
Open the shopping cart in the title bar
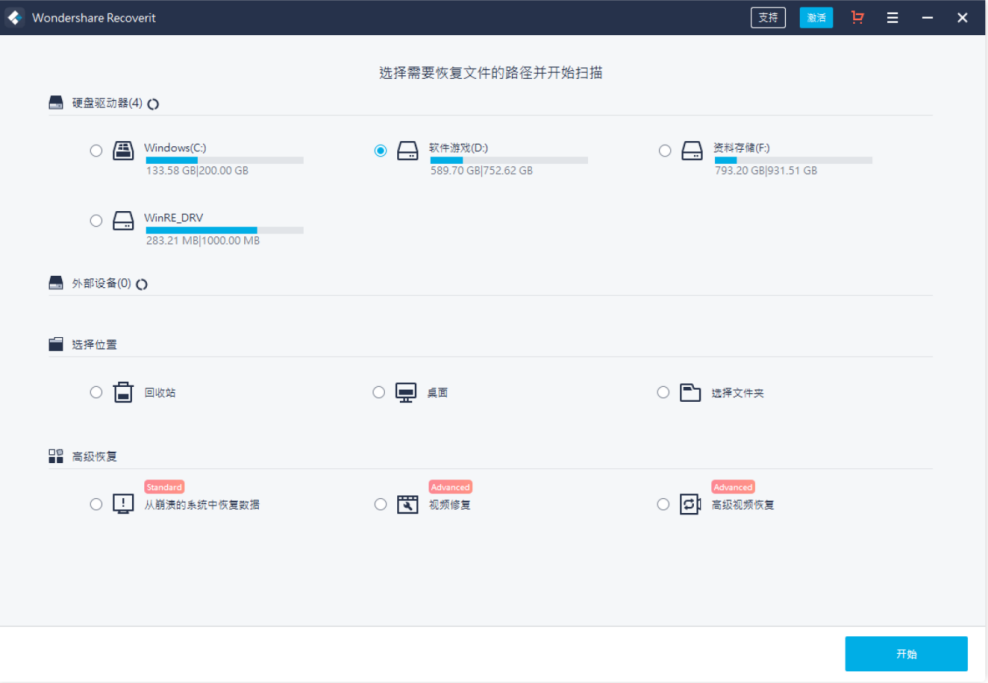857,17
